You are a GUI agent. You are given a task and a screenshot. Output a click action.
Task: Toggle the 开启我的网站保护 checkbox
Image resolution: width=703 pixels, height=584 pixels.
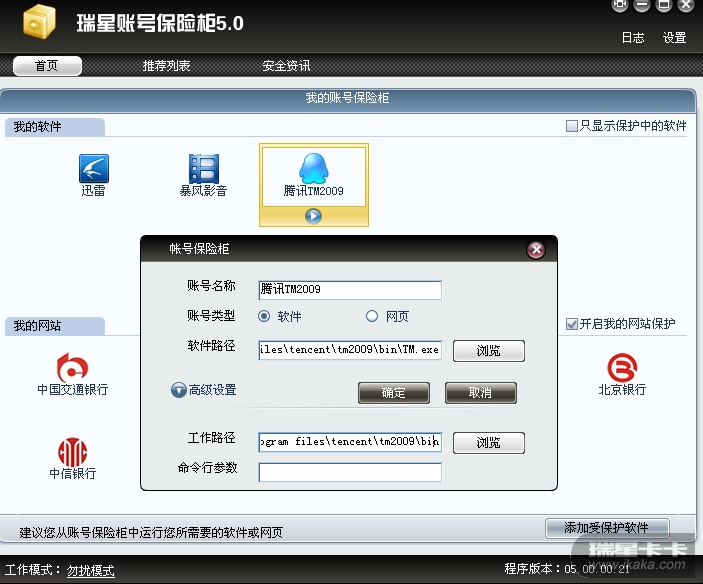(x=572, y=324)
